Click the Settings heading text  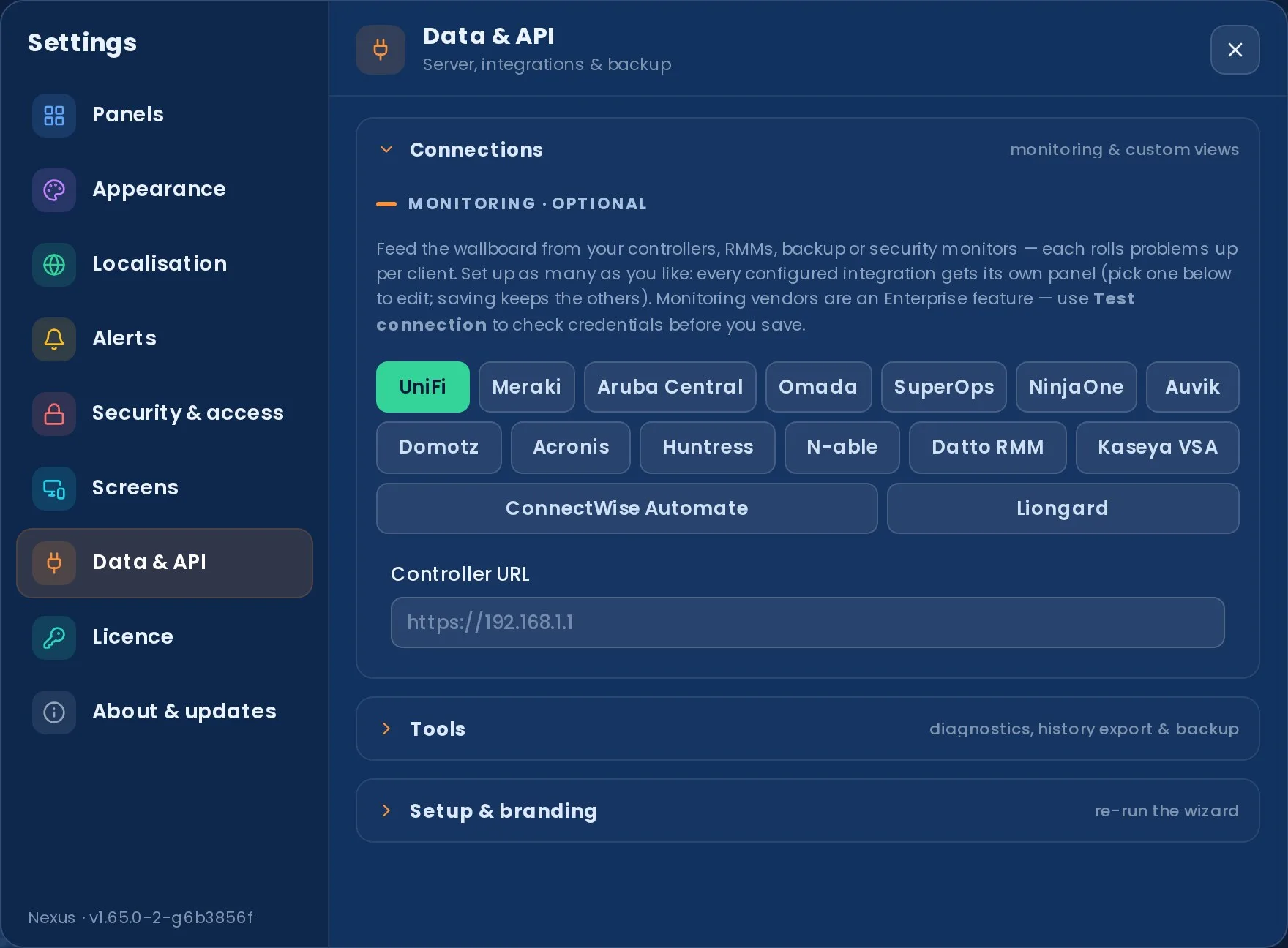tap(82, 42)
